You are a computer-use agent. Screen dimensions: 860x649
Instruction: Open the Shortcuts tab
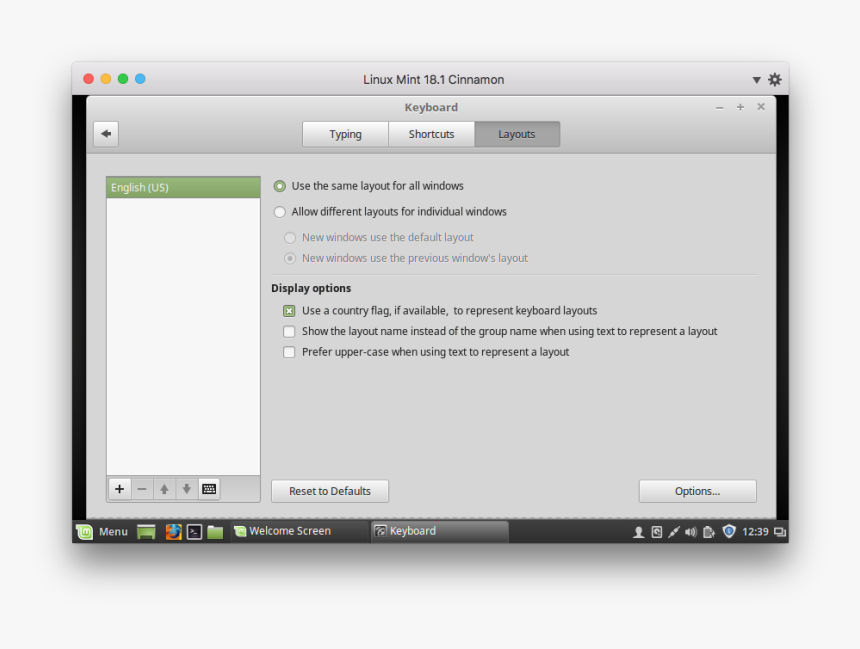tap(431, 133)
